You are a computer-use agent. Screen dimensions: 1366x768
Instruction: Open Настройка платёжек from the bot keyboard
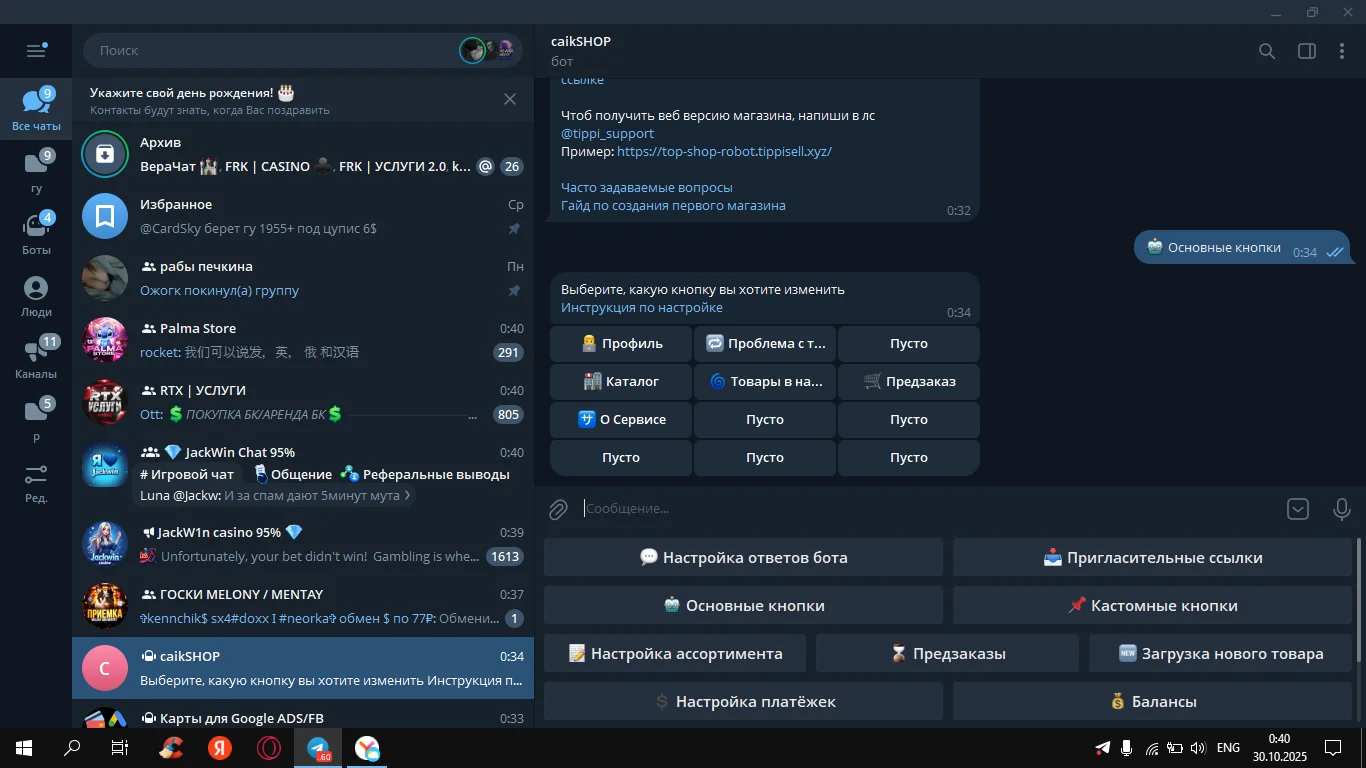(744, 701)
